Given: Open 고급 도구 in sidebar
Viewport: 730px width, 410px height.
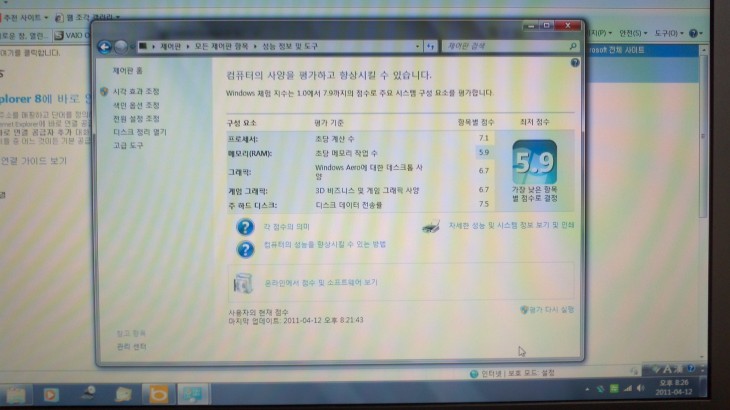Looking at the screenshot, I should coord(128,146).
